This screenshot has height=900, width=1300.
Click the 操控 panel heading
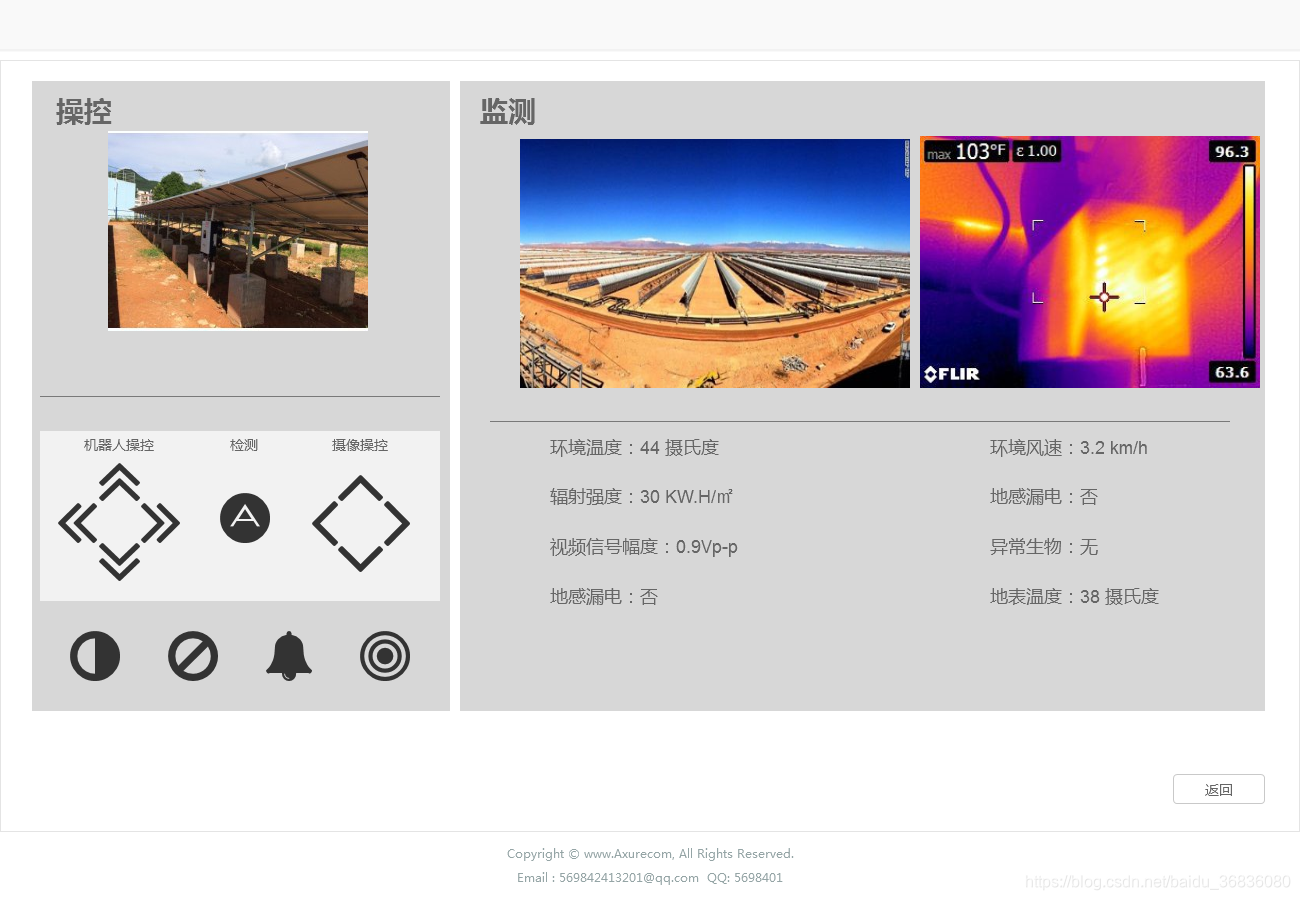84,112
